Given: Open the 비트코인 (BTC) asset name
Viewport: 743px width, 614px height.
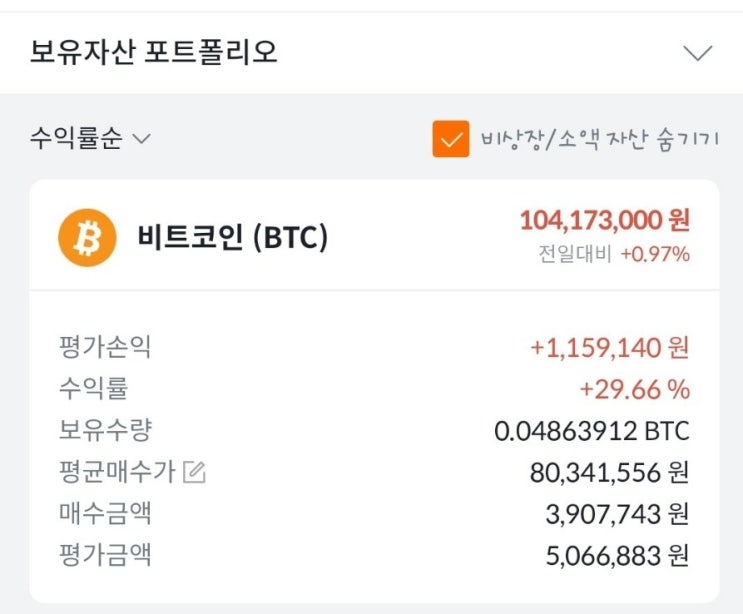Looking at the screenshot, I should pos(232,238).
